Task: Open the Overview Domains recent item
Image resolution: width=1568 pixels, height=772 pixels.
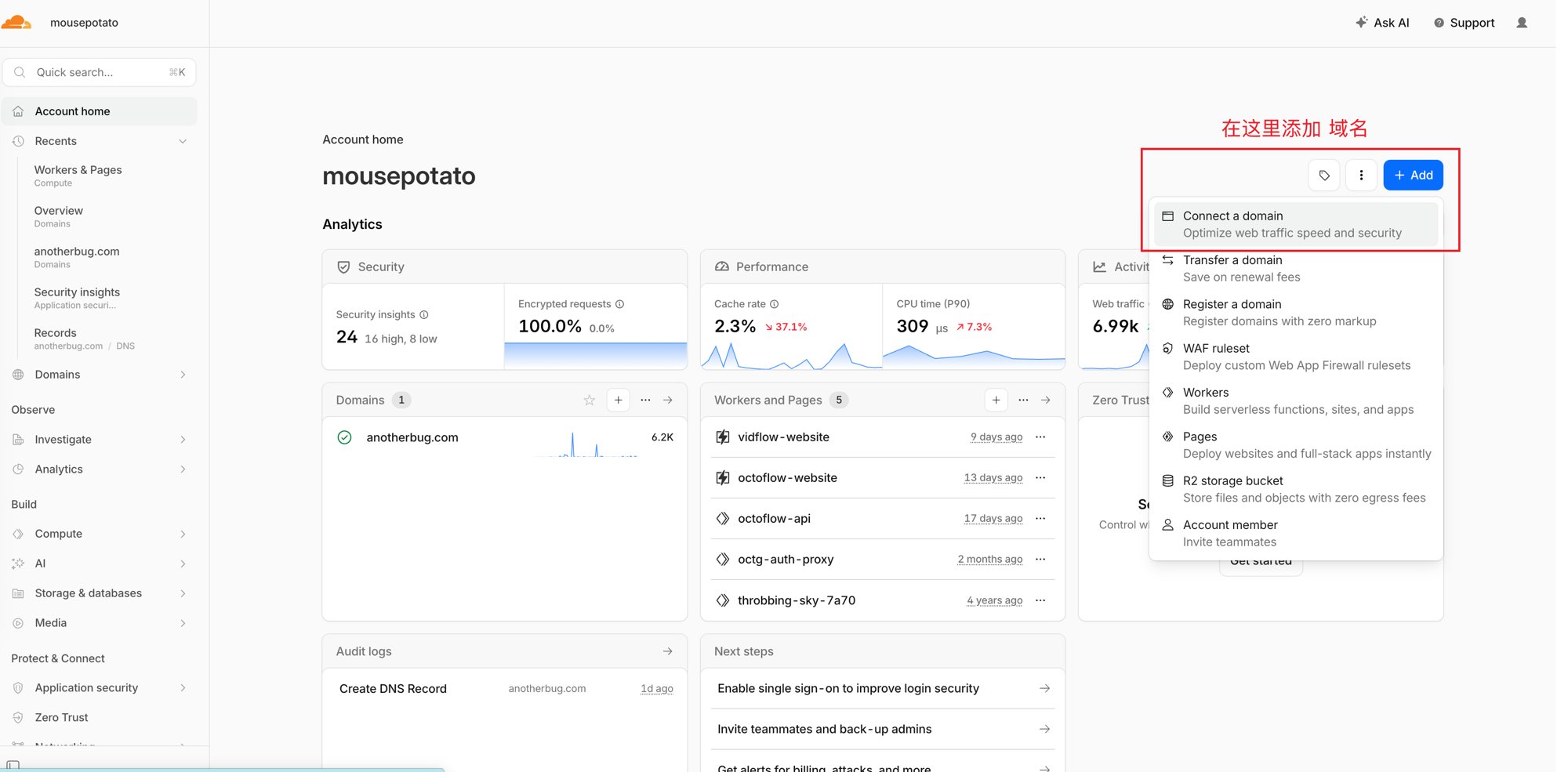Action: (58, 216)
